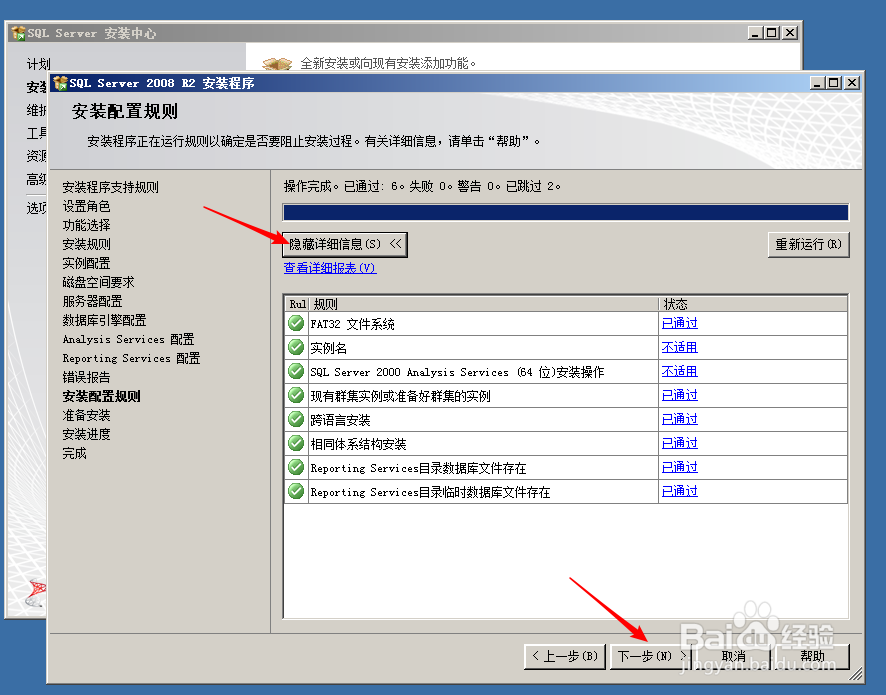
Task: Open 计划 in 安装中心 sidebar
Action: pos(38,64)
